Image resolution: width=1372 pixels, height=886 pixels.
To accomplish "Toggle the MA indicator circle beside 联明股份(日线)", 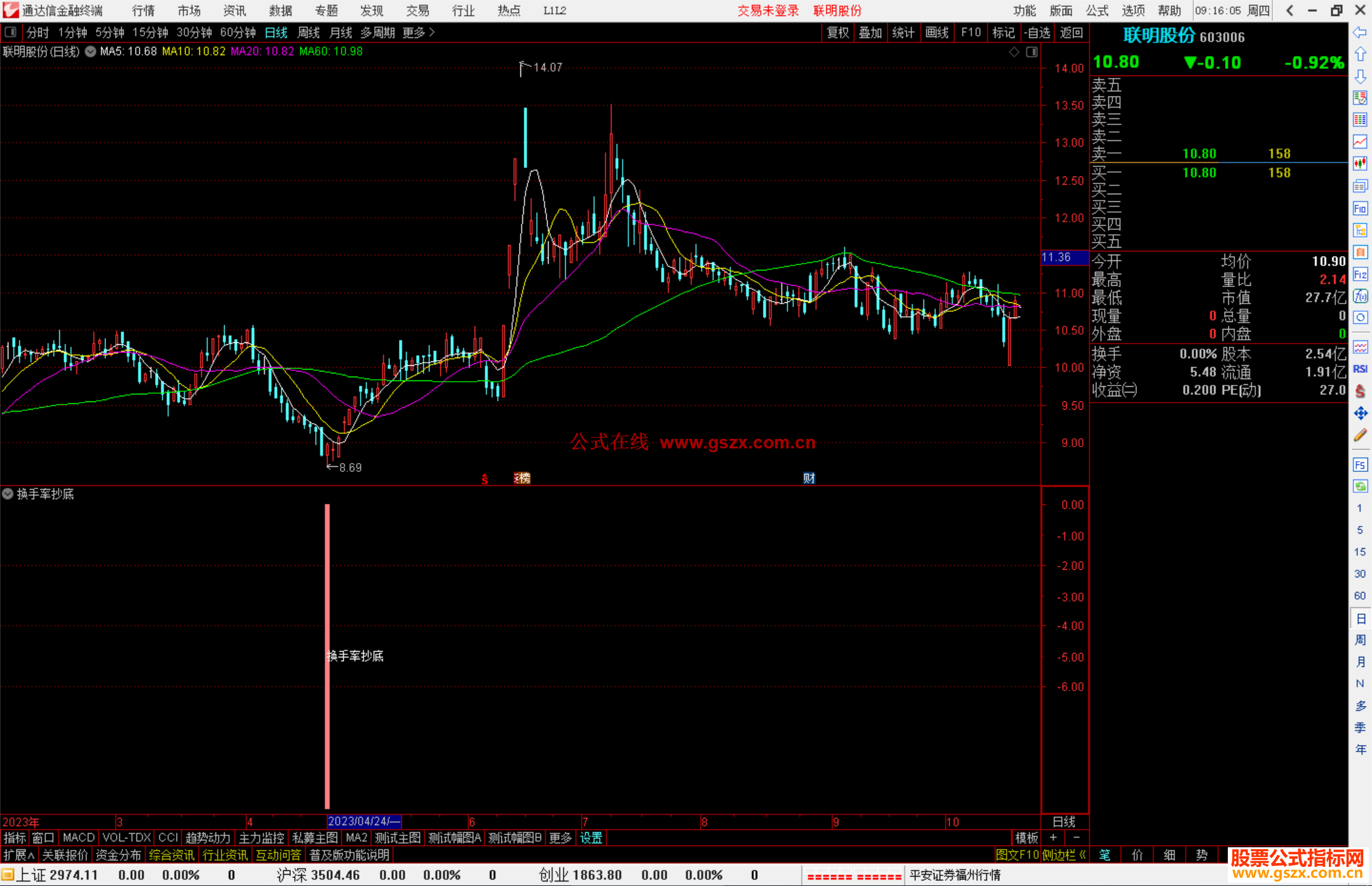I will [91, 51].
